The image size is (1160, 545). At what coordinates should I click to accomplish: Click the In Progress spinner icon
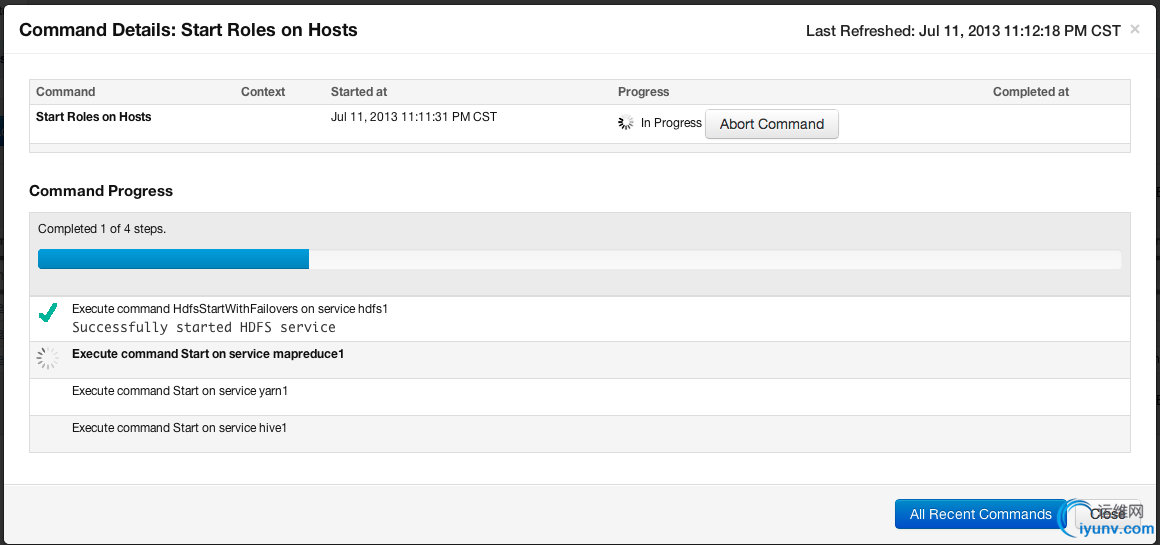626,123
